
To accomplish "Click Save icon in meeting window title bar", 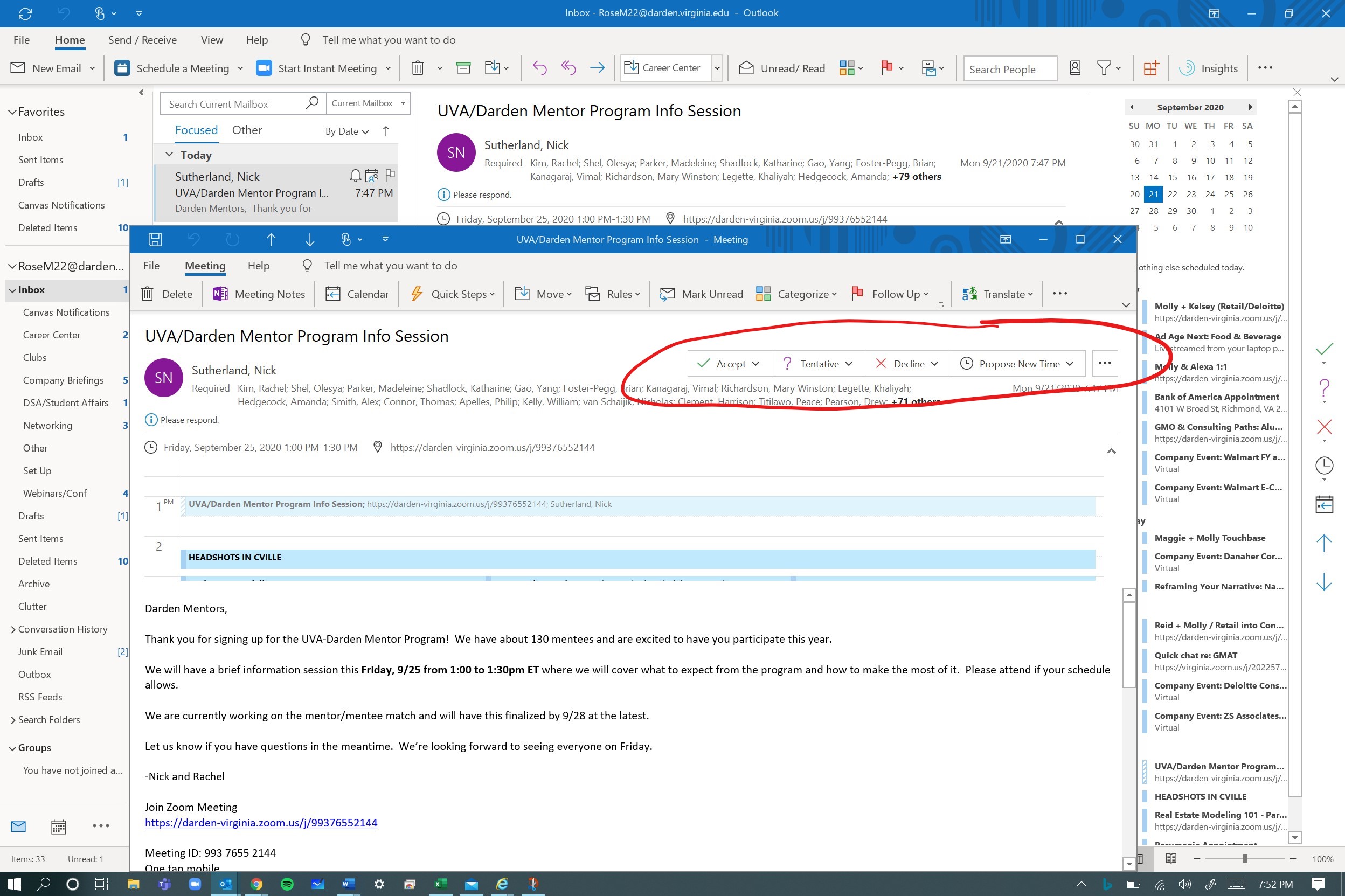I will click(155, 239).
